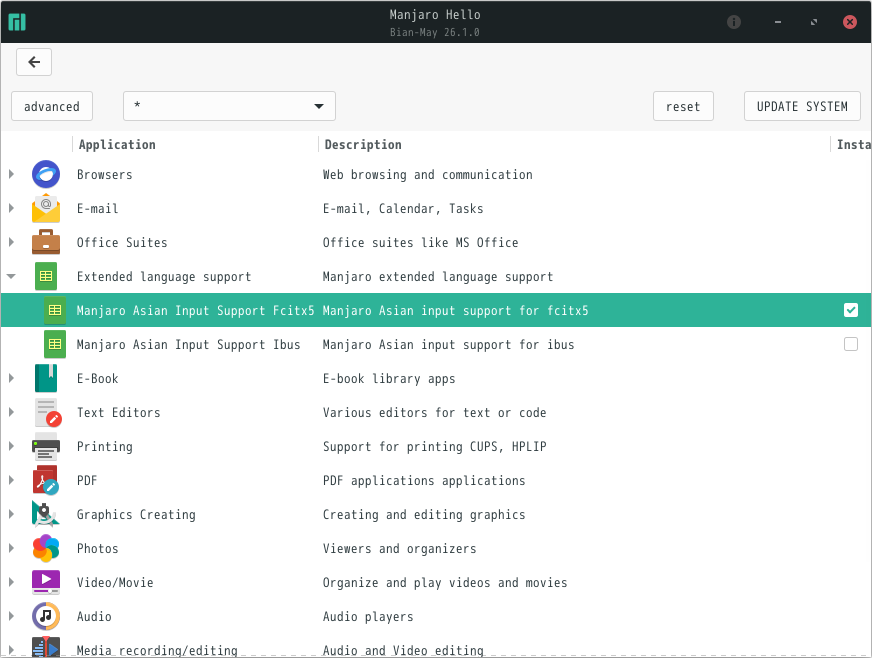Click the Manjaro logo in the title bar
This screenshot has height=658, width=872.
click(17, 22)
